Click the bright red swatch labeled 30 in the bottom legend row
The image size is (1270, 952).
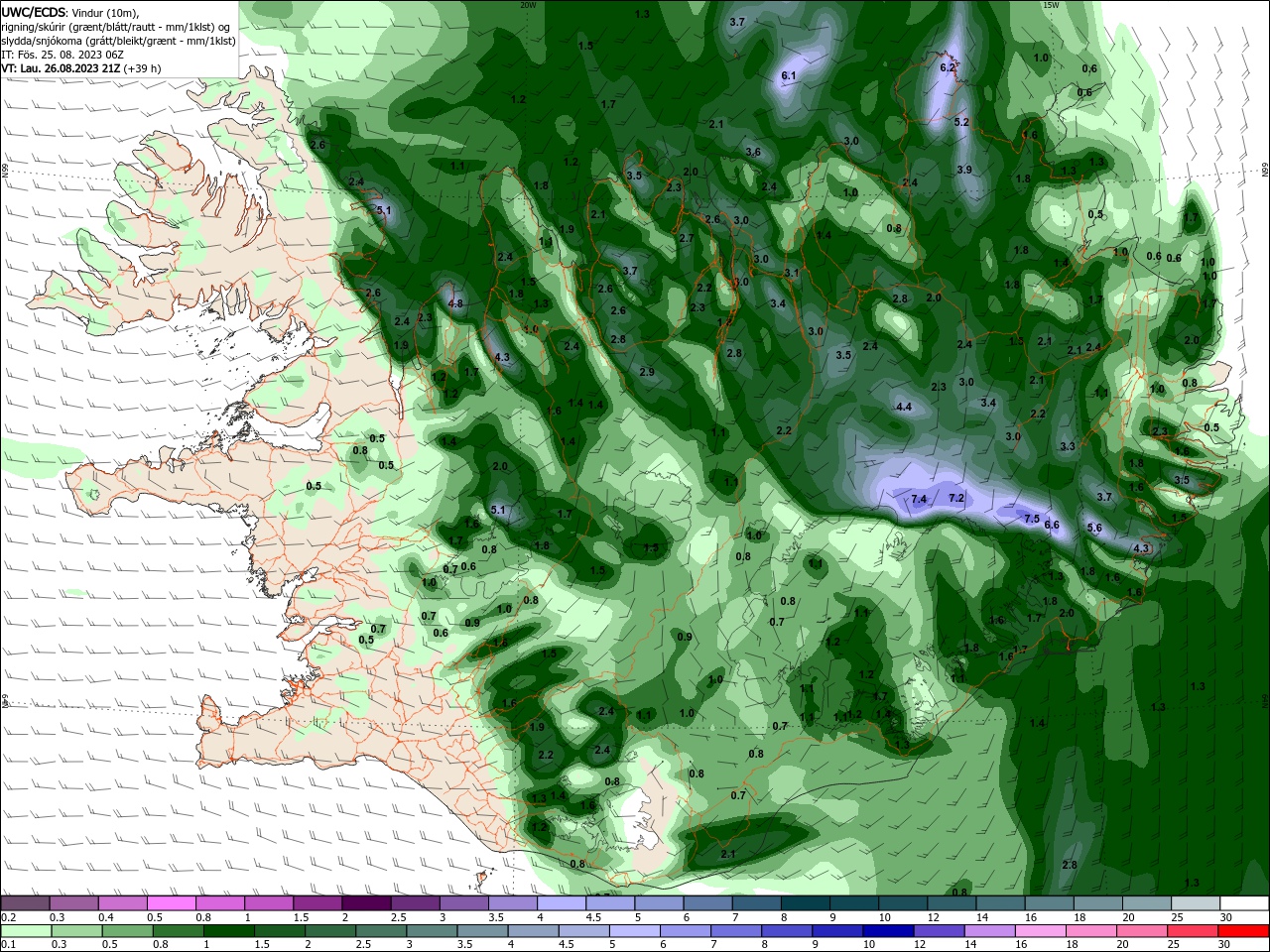coord(1243,931)
